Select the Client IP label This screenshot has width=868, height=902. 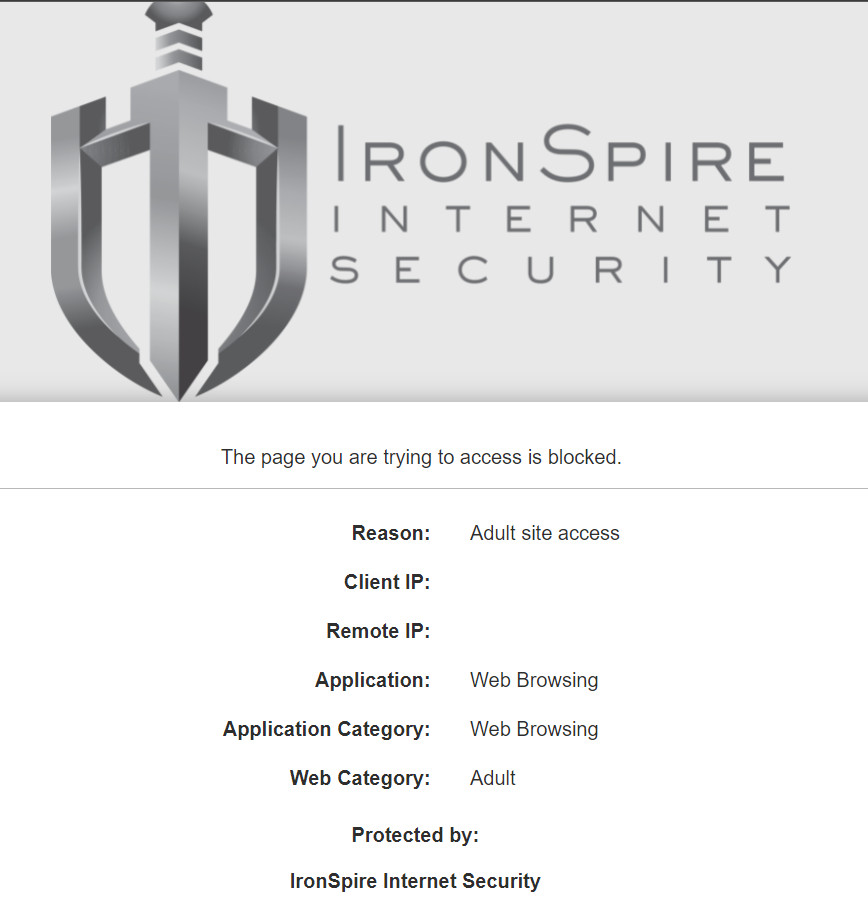pos(386,583)
